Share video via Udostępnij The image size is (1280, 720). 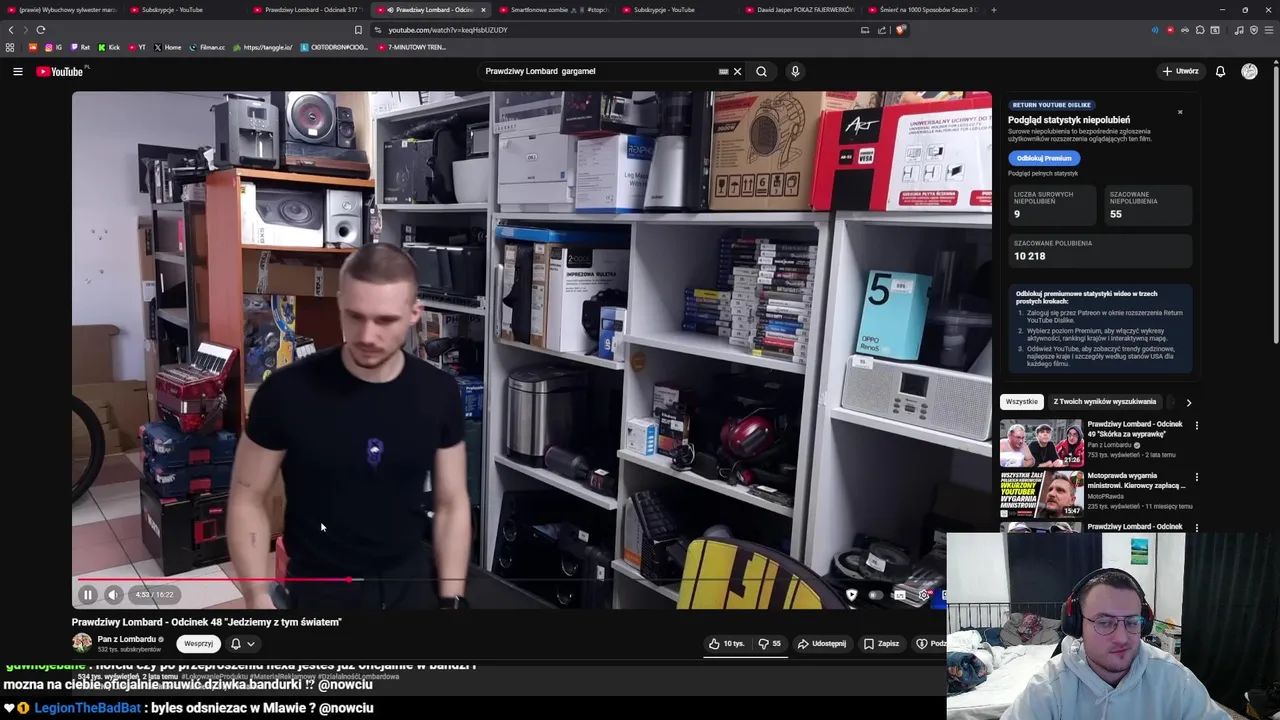[x=821, y=644]
